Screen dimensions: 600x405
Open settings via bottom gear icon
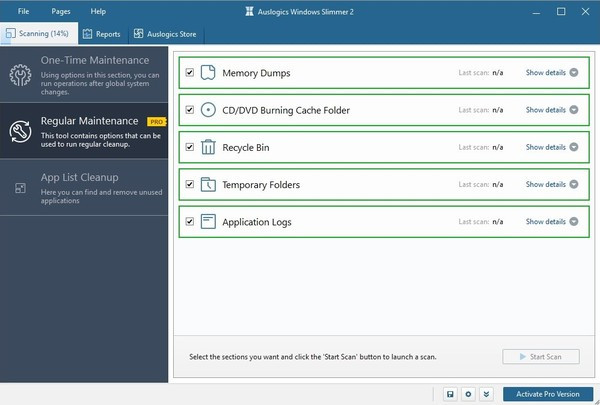coord(468,394)
